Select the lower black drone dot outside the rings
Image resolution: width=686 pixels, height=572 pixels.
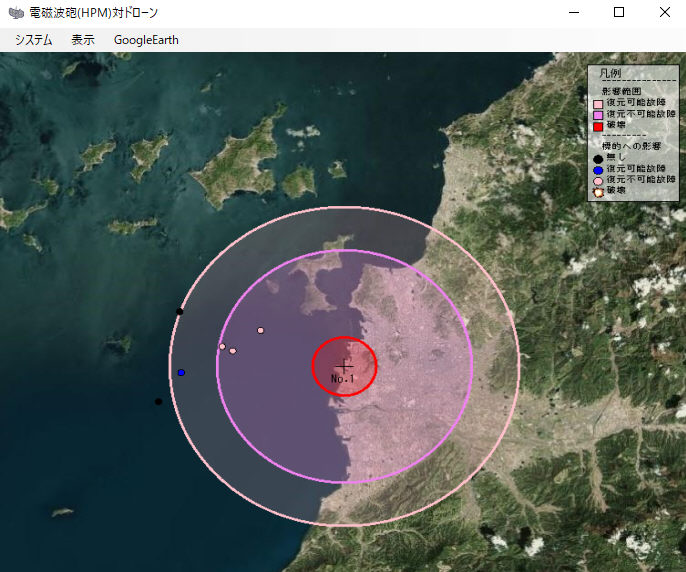click(158, 402)
